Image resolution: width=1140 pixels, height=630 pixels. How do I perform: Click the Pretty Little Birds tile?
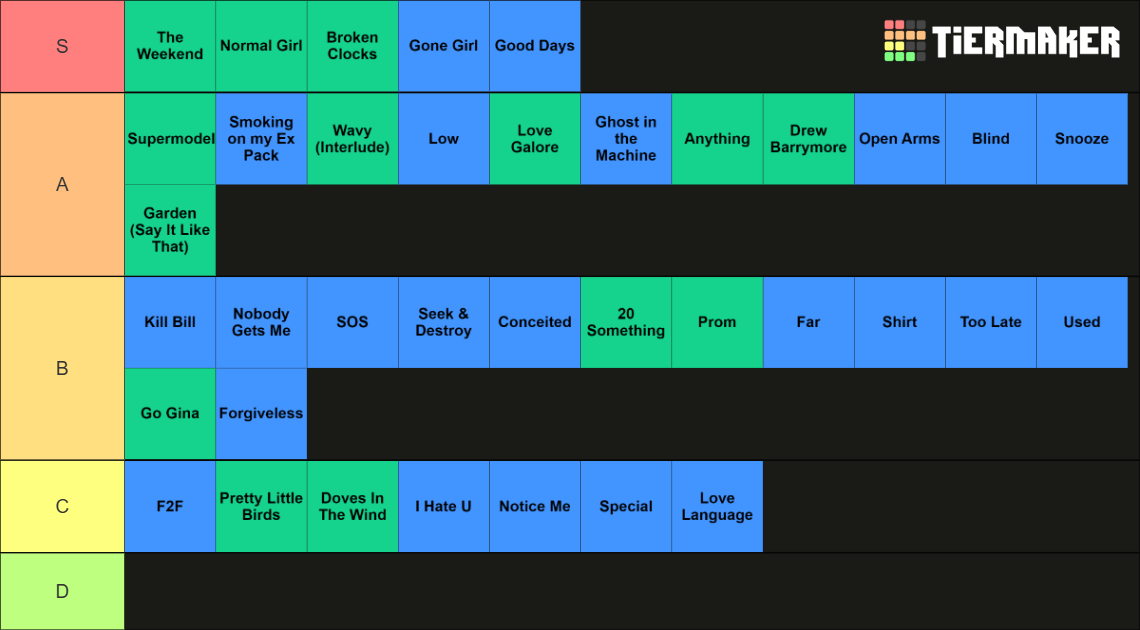click(x=261, y=506)
